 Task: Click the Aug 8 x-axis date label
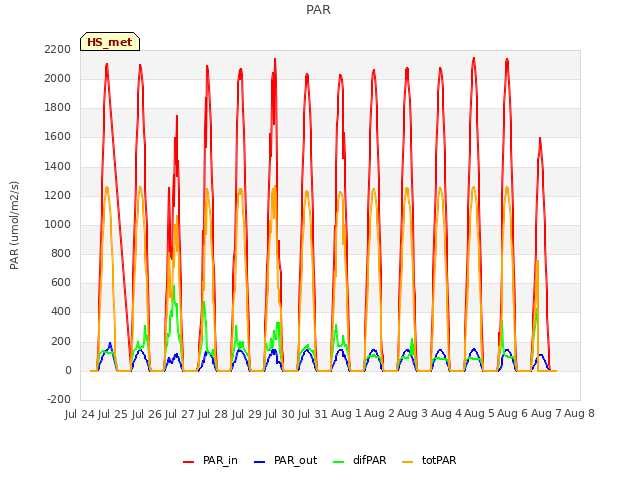pyautogui.click(x=579, y=414)
